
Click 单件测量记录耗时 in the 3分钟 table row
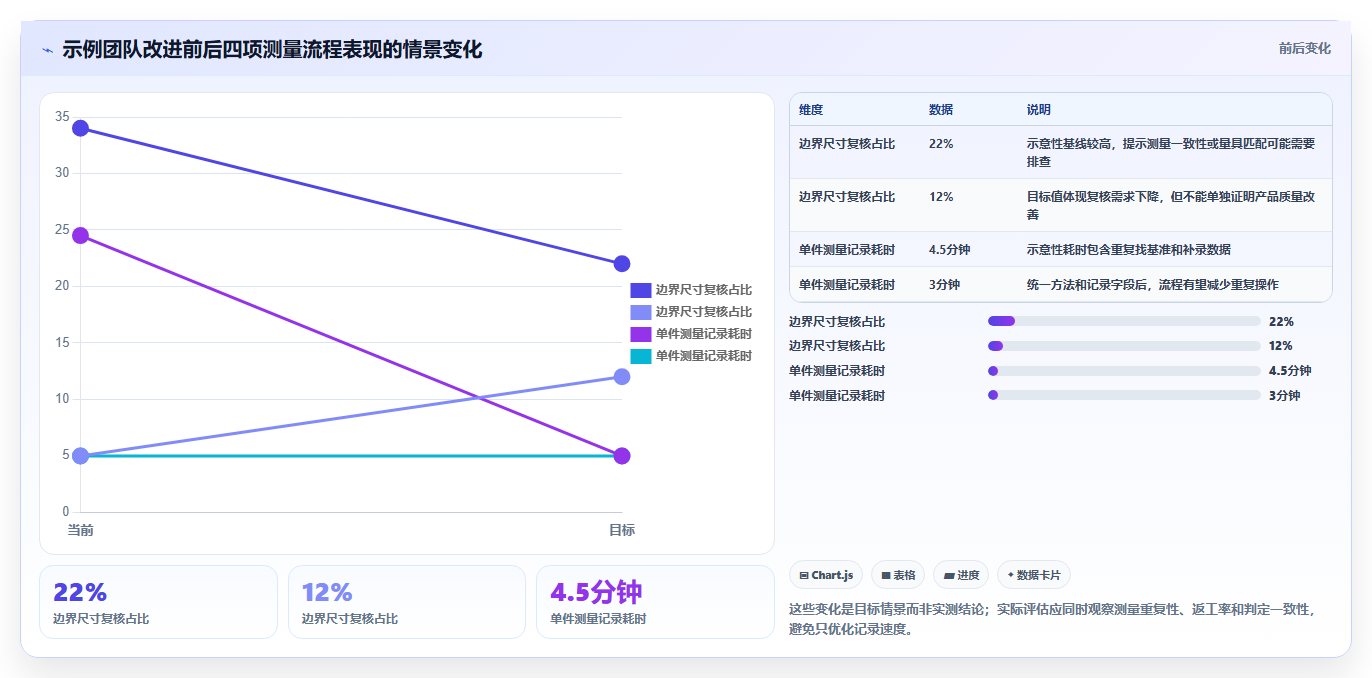pos(847,285)
